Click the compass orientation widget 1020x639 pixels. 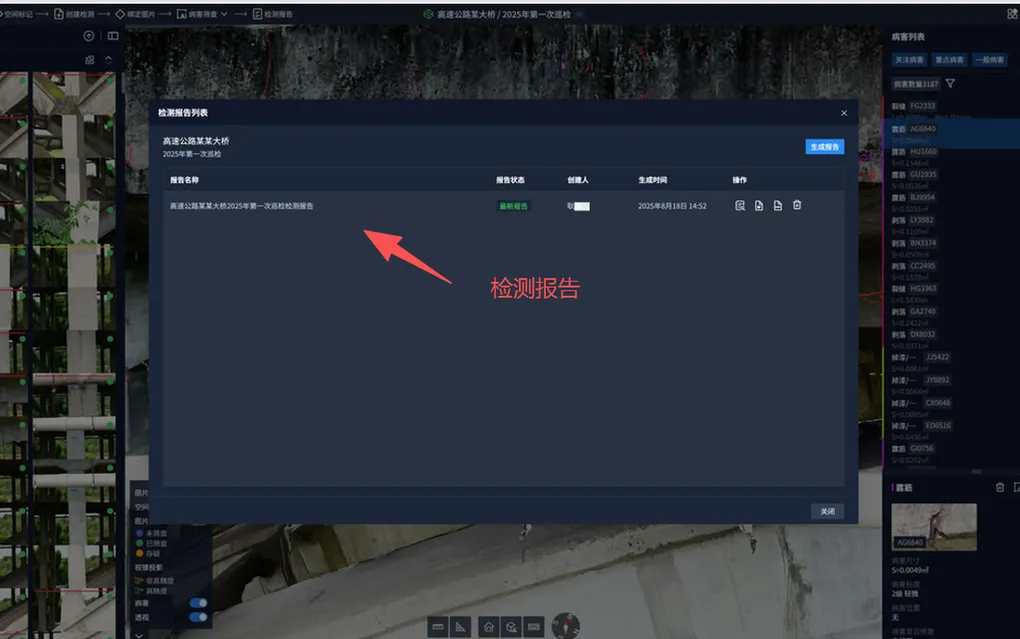tap(565, 626)
